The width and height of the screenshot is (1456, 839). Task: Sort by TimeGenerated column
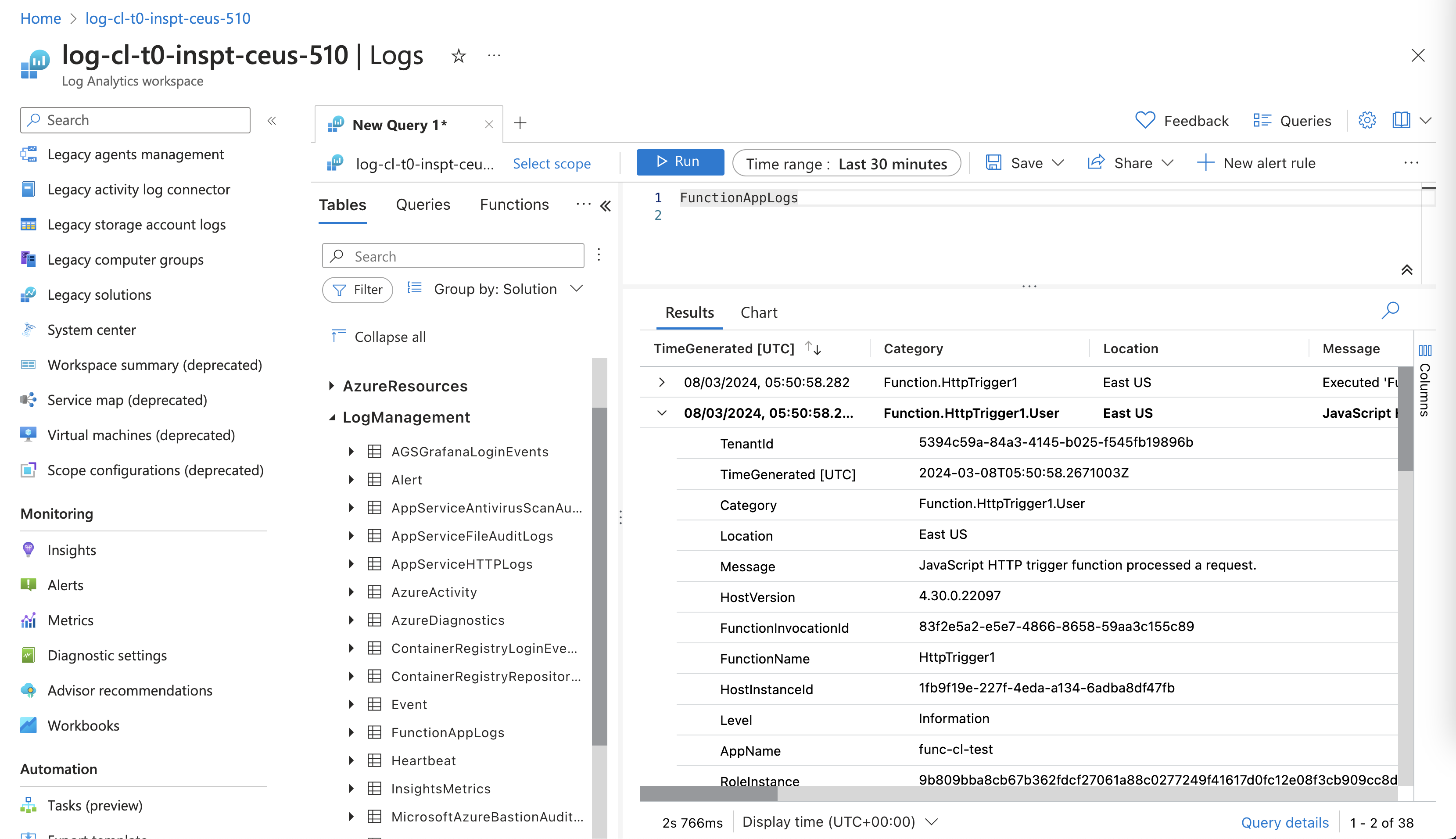[x=813, y=348]
